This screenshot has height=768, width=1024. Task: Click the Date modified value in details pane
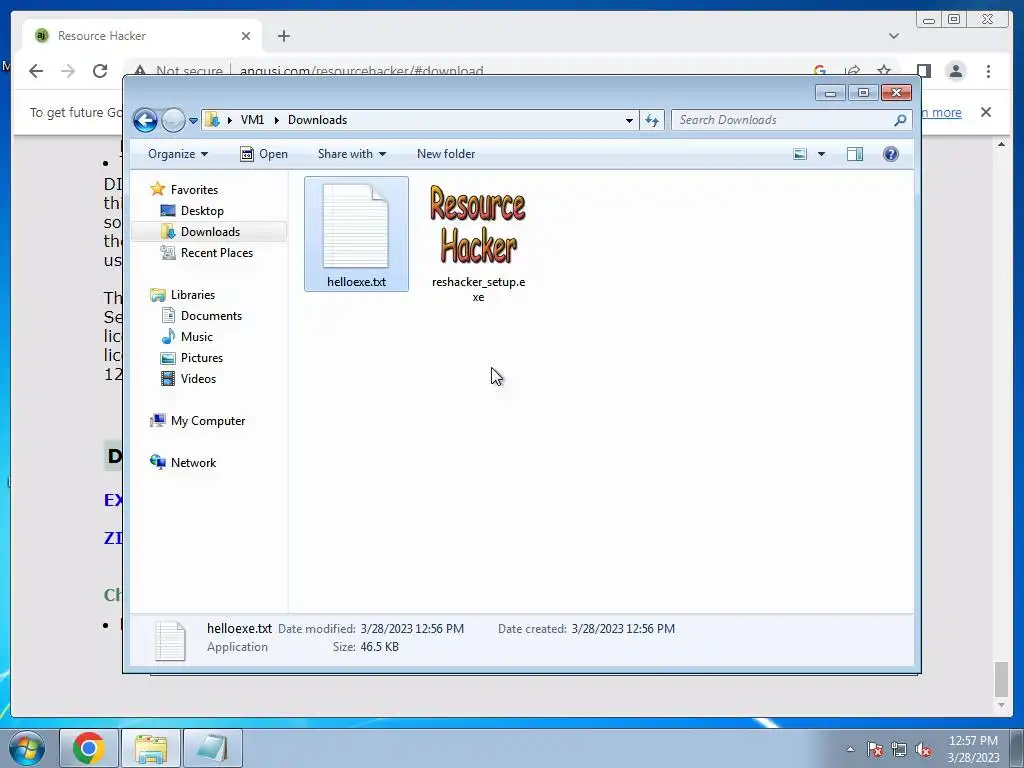[x=412, y=629]
